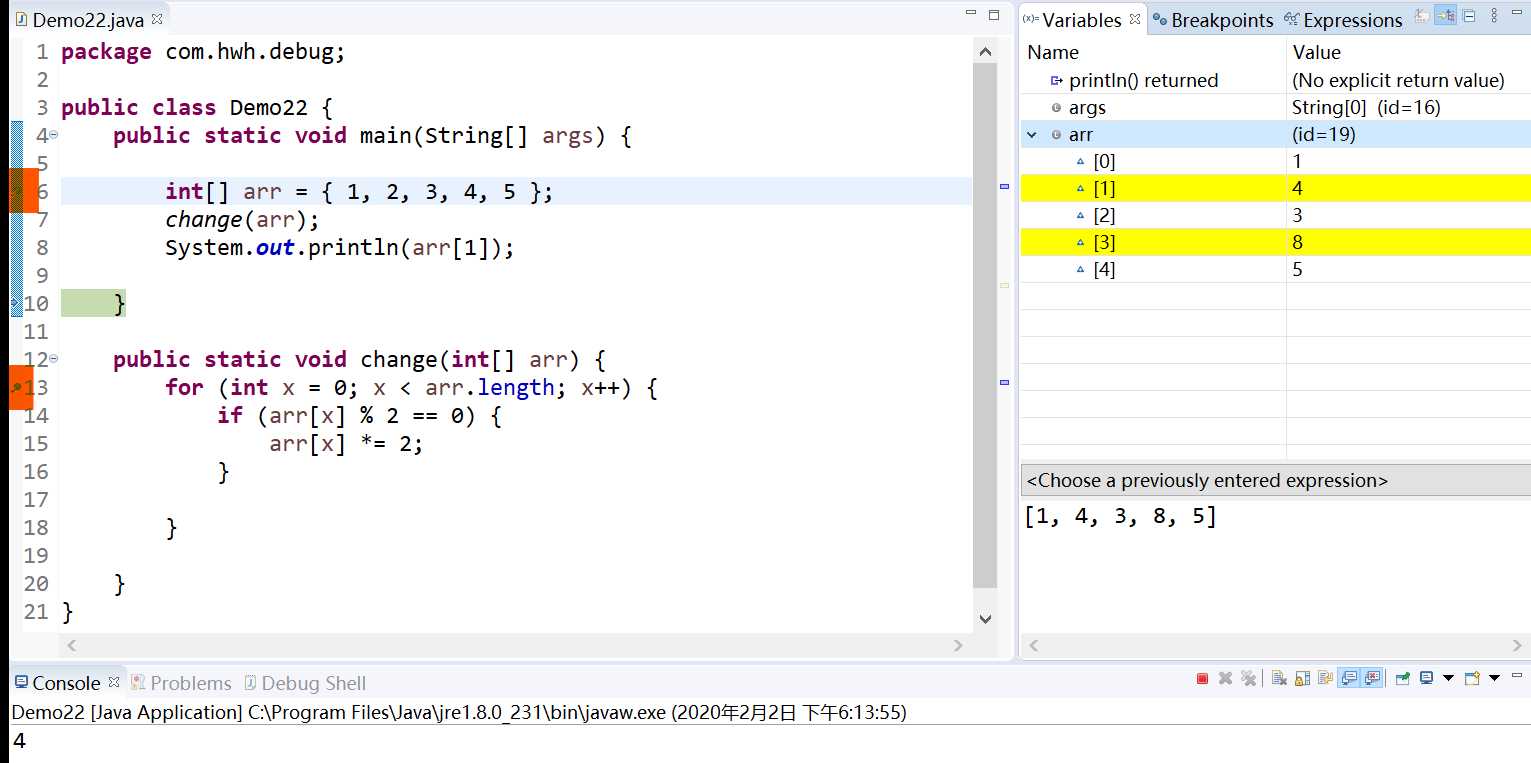Open the Problems tab
The image size is (1531, 763).
click(181, 683)
